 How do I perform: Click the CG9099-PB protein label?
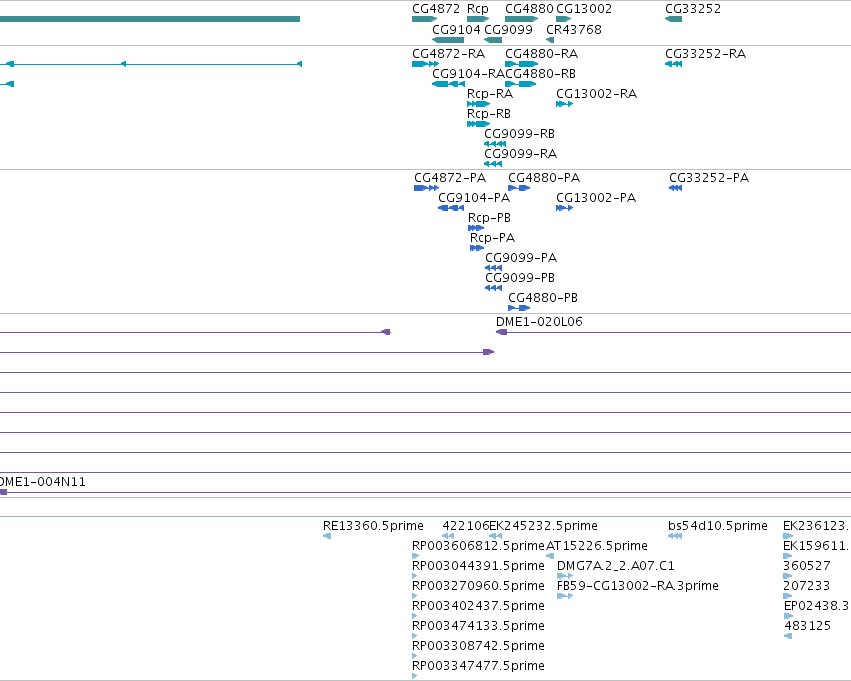pos(520,278)
